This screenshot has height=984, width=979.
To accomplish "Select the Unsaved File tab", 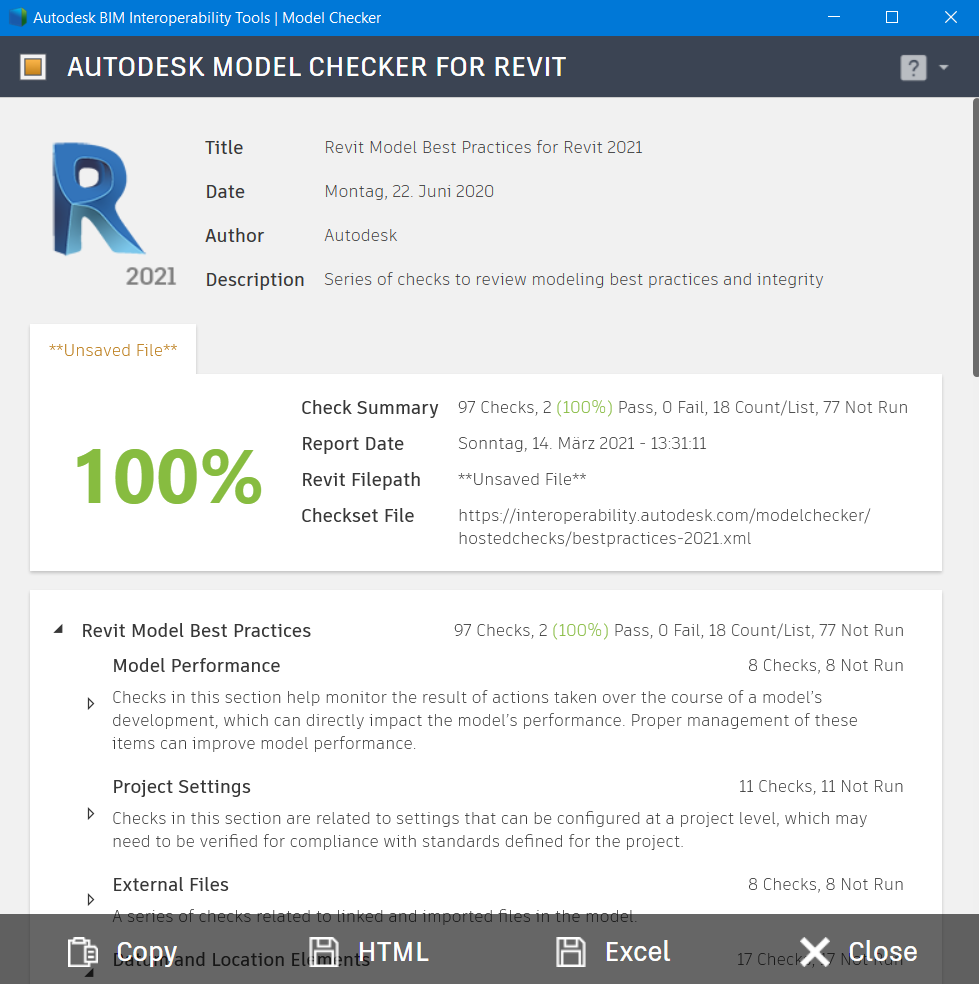I will [x=113, y=349].
